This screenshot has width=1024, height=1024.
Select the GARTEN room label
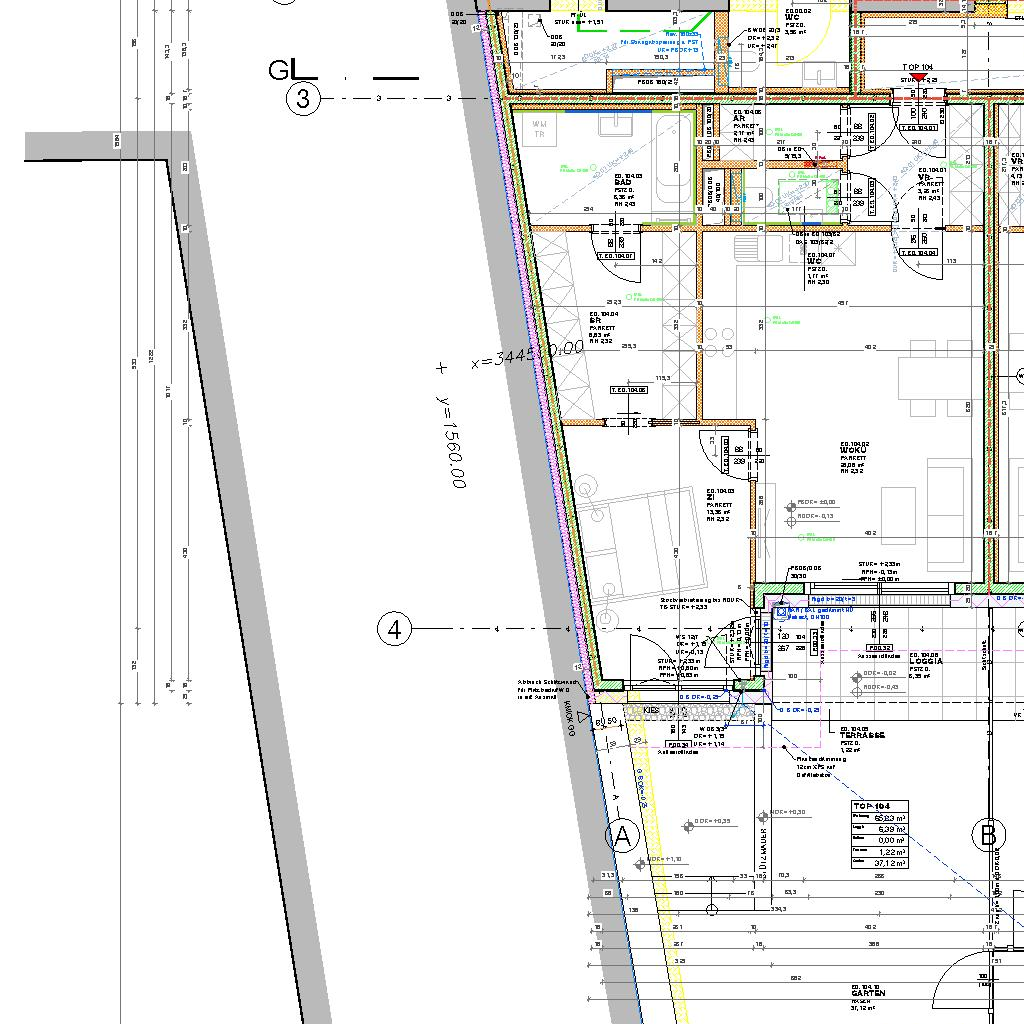[869, 993]
